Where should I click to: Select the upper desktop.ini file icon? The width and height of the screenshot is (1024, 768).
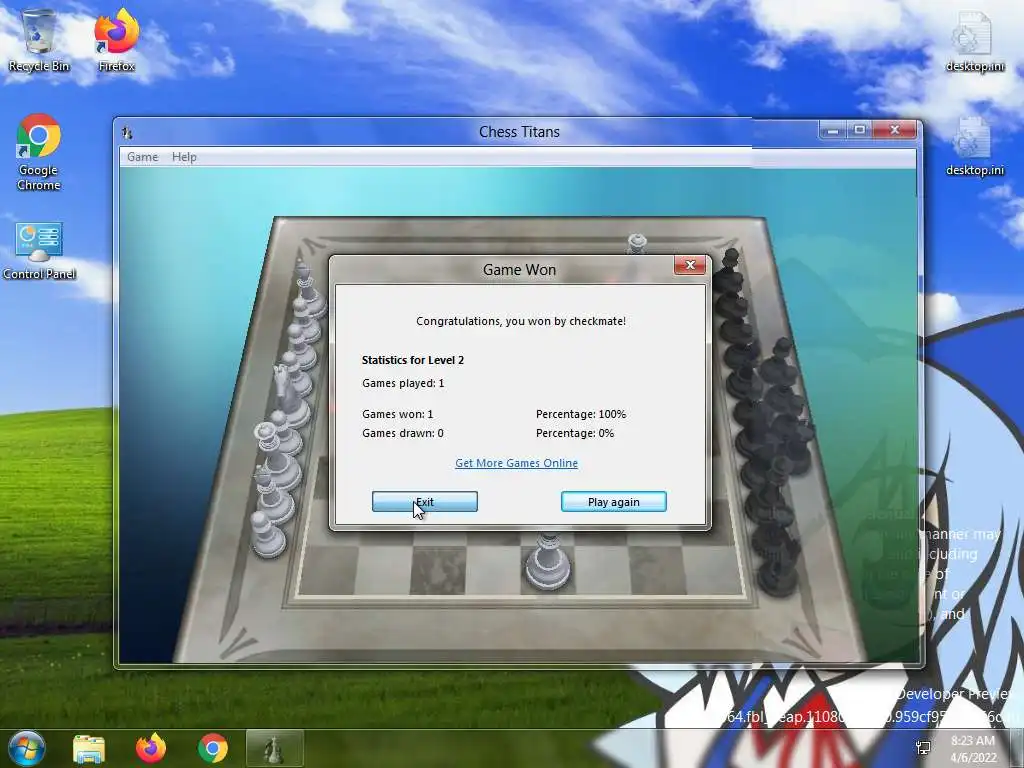974,40
